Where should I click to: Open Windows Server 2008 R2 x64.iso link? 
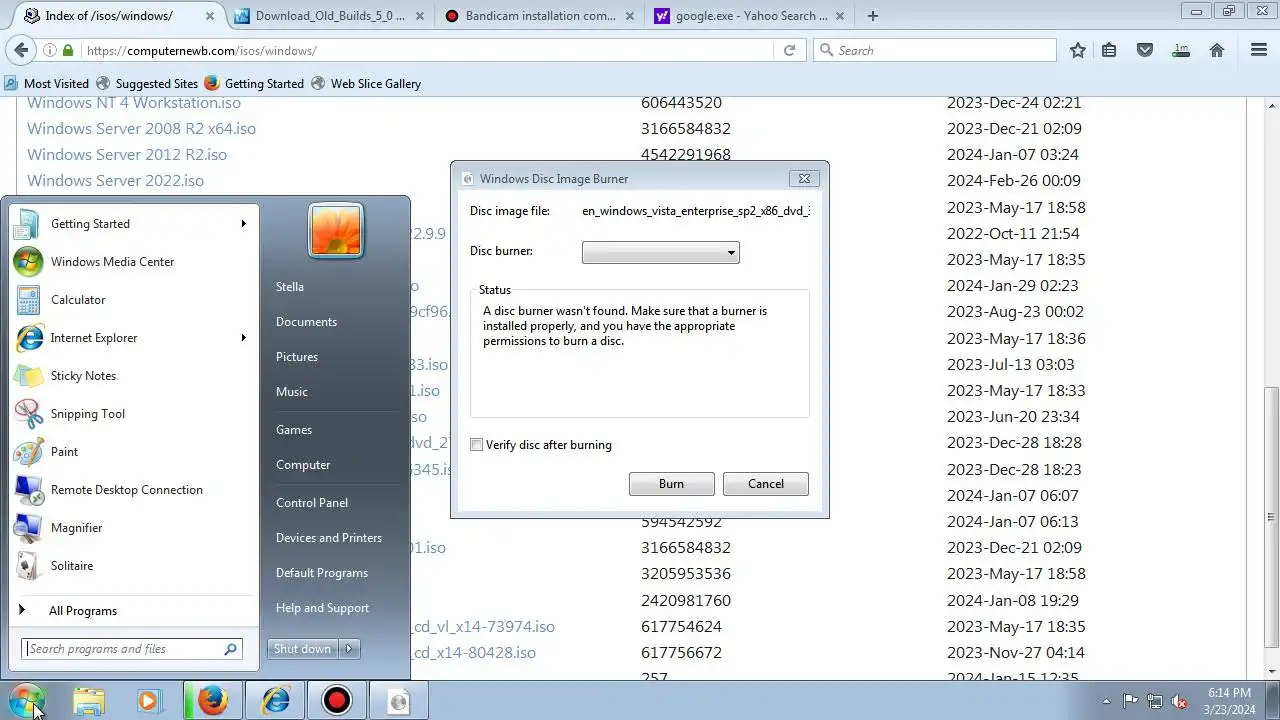click(x=141, y=129)
